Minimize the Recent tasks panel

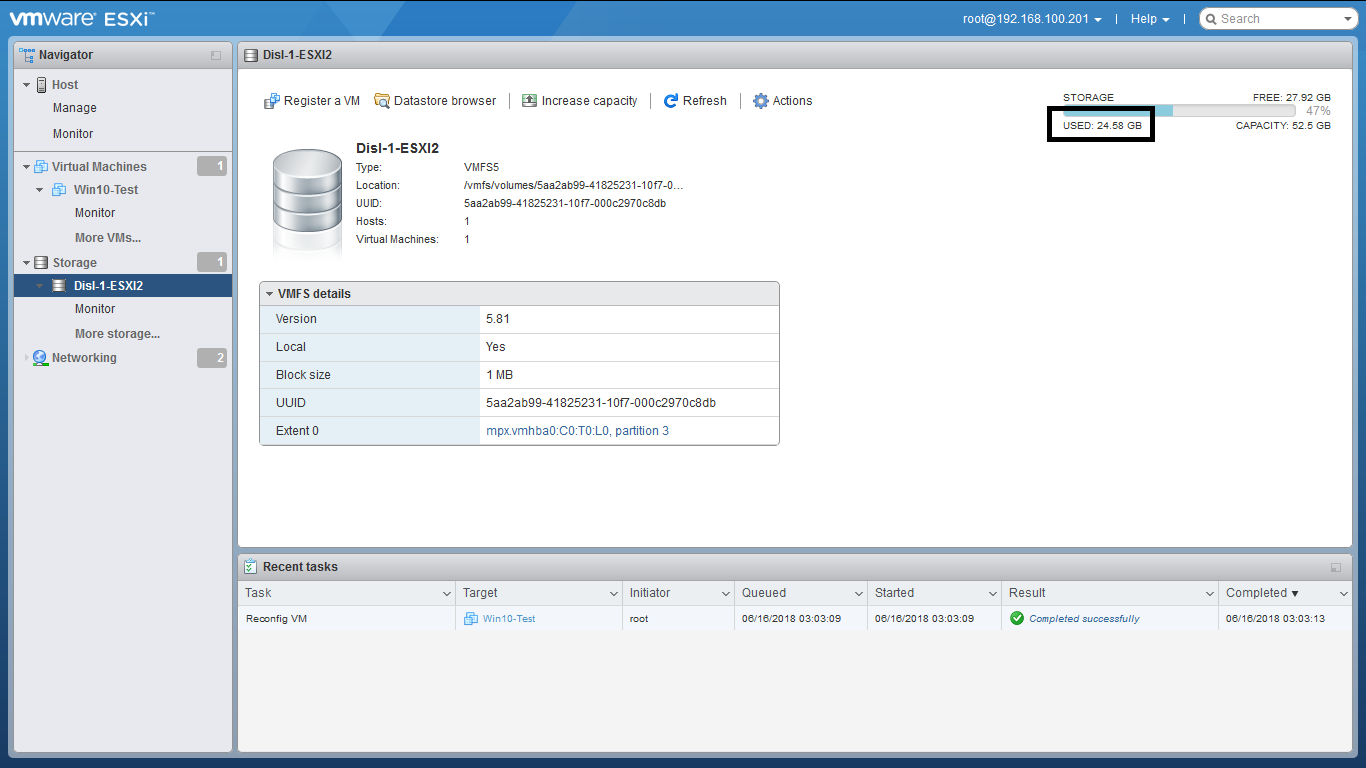(1336, 567)
